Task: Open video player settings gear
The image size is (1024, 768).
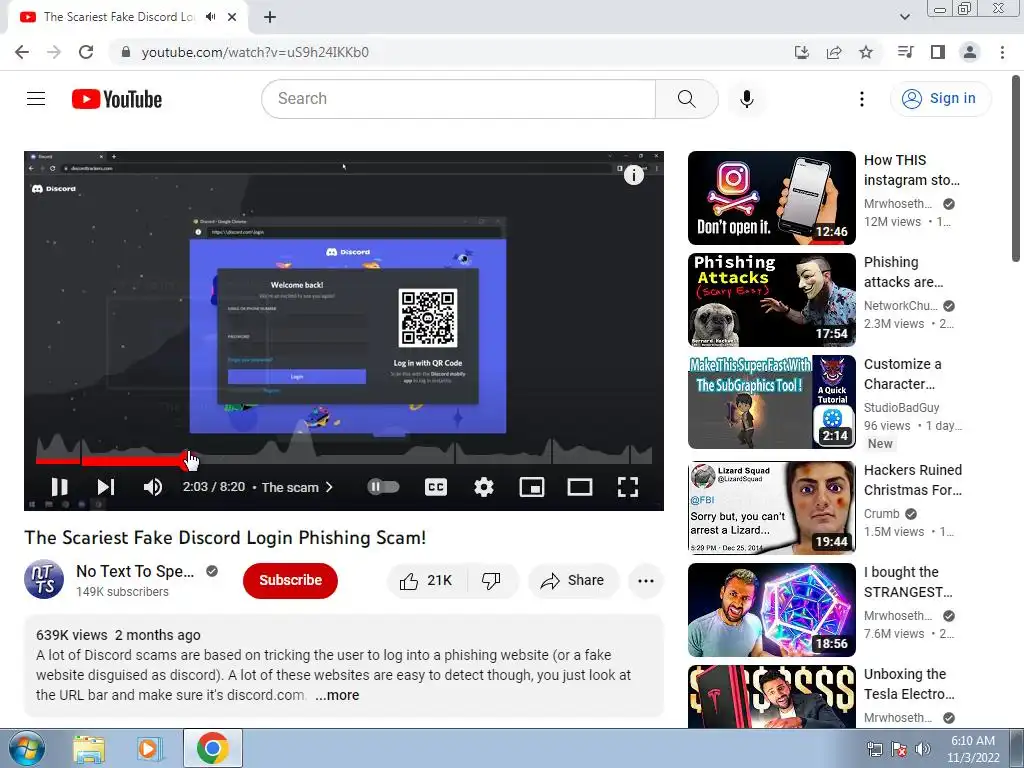Action: coord(484,487)
